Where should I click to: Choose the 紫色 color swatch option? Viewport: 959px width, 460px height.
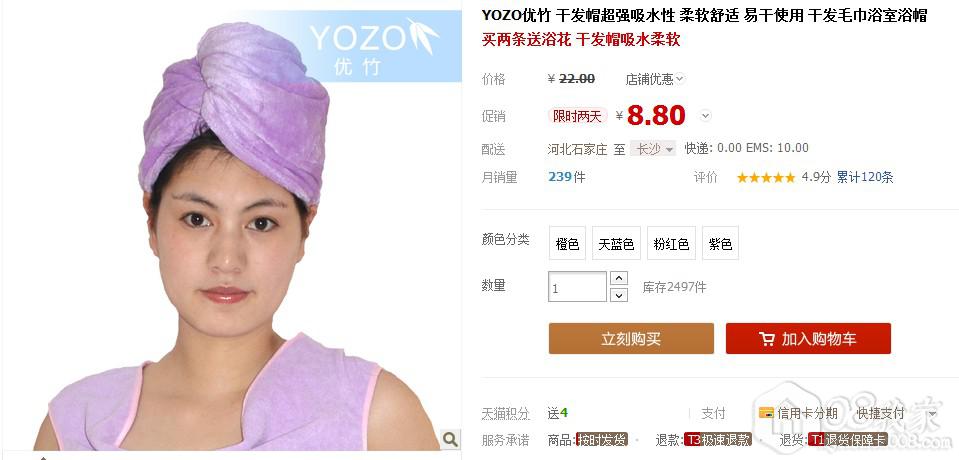[720, 243]
